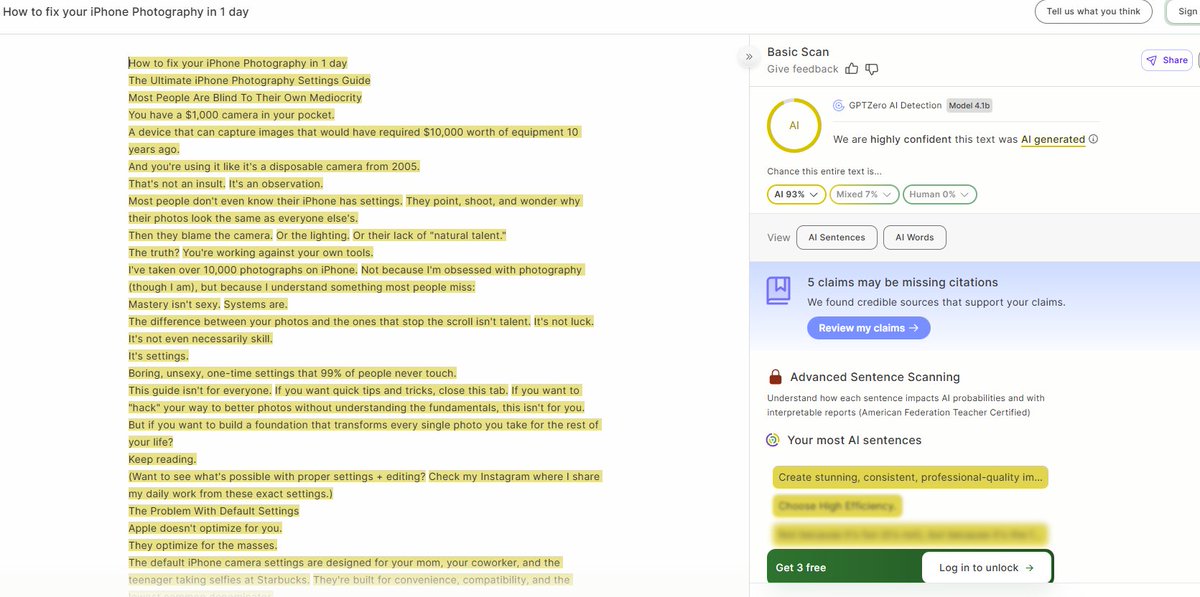Click Tell us what you think
Screen dimensions: 1200x597
tap(1093, 12)
